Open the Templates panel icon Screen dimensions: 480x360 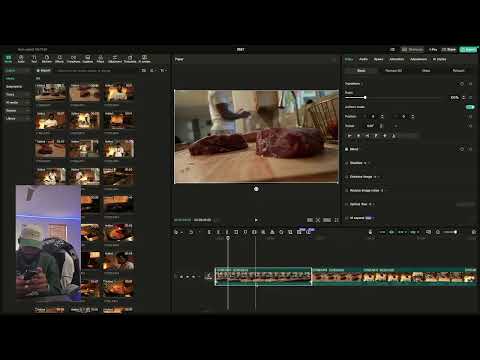tap(130, 59)
